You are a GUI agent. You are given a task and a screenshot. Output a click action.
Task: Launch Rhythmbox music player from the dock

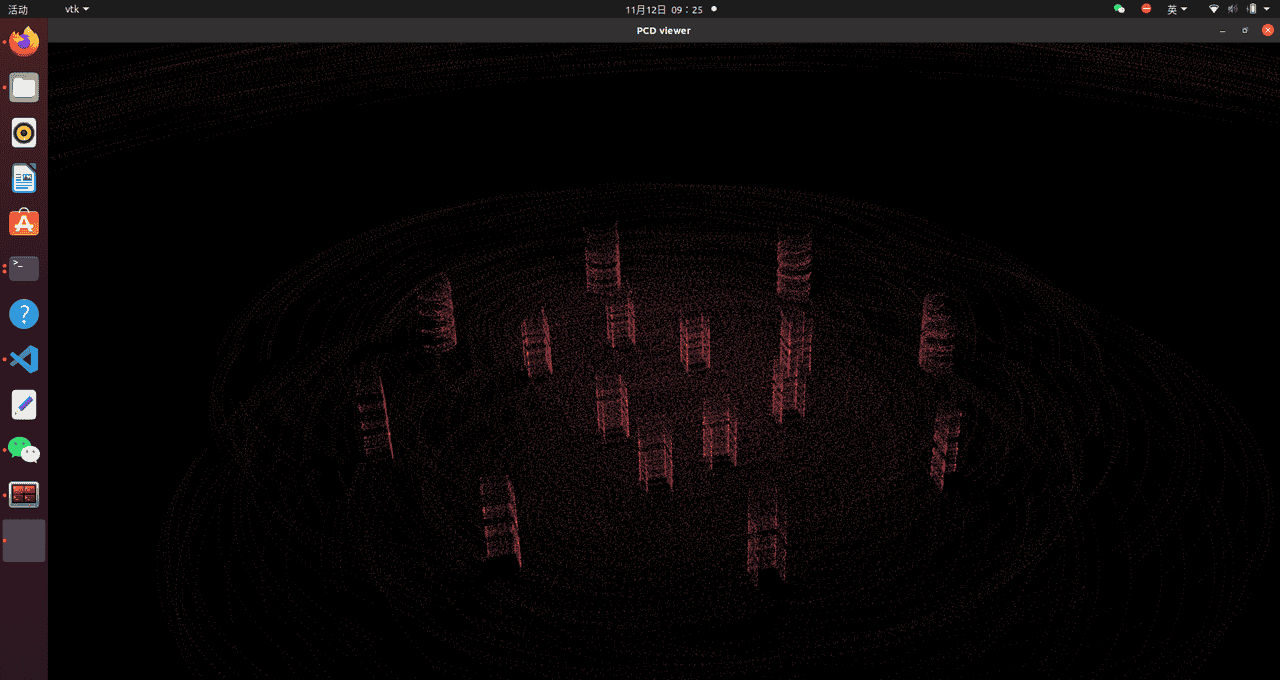24,133
